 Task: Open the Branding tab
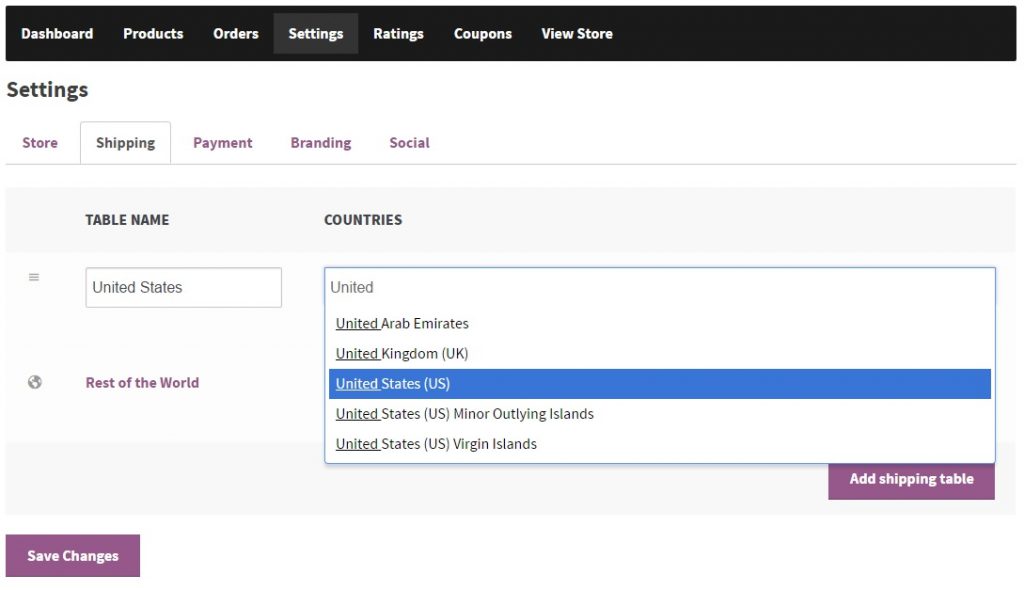coord(321,143)
